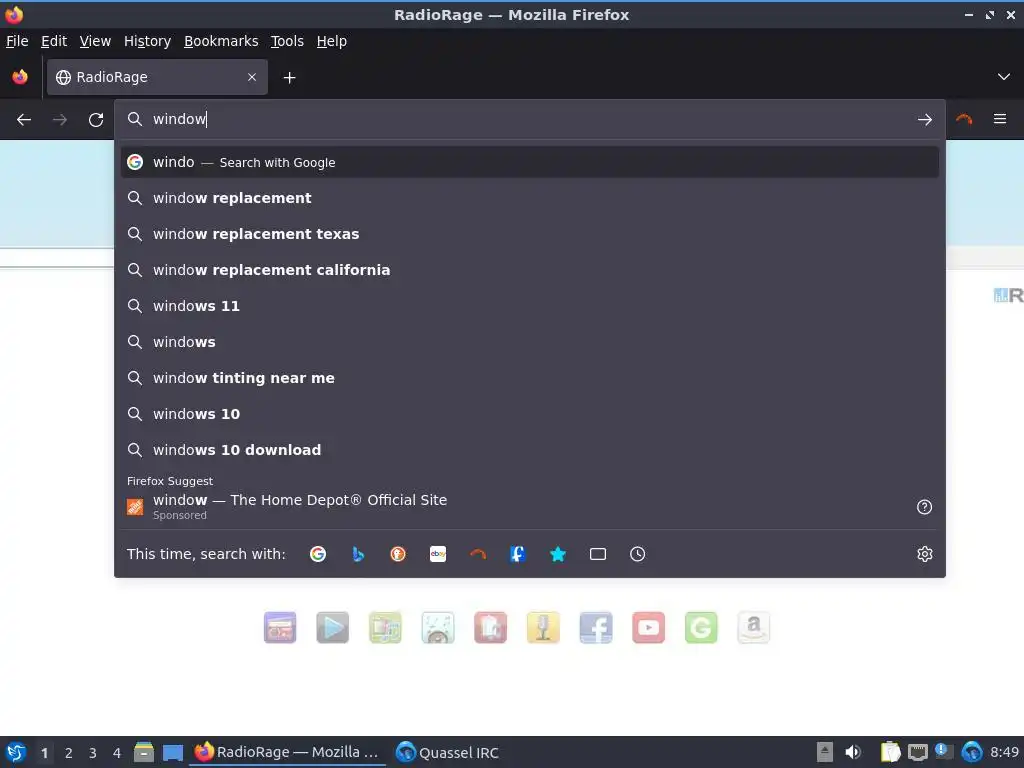Open search settings gear icon
1024x768 pixels.
pyautogui.click(x=924, y=554)
